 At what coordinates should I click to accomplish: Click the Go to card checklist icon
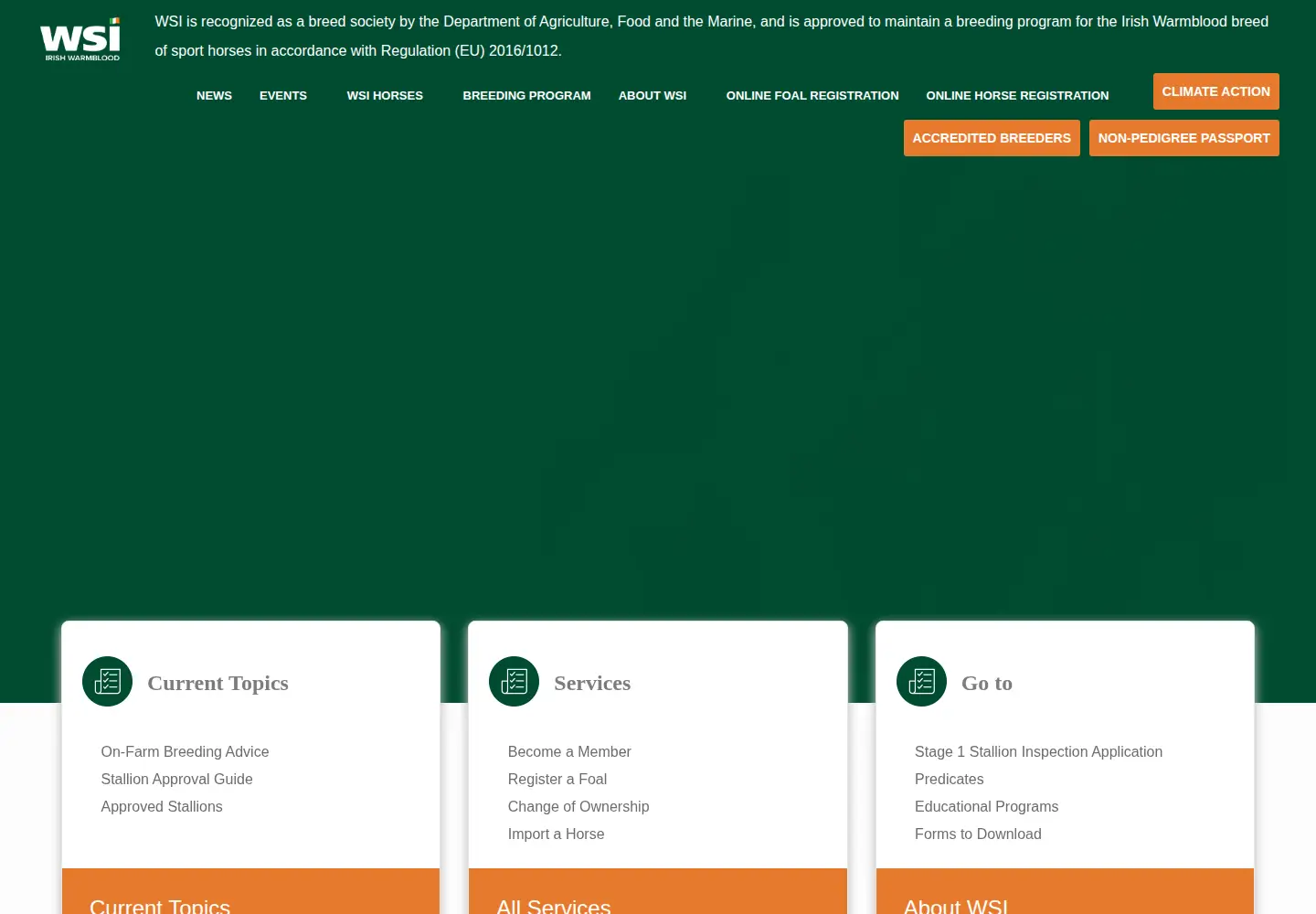[x=921, y=682]
